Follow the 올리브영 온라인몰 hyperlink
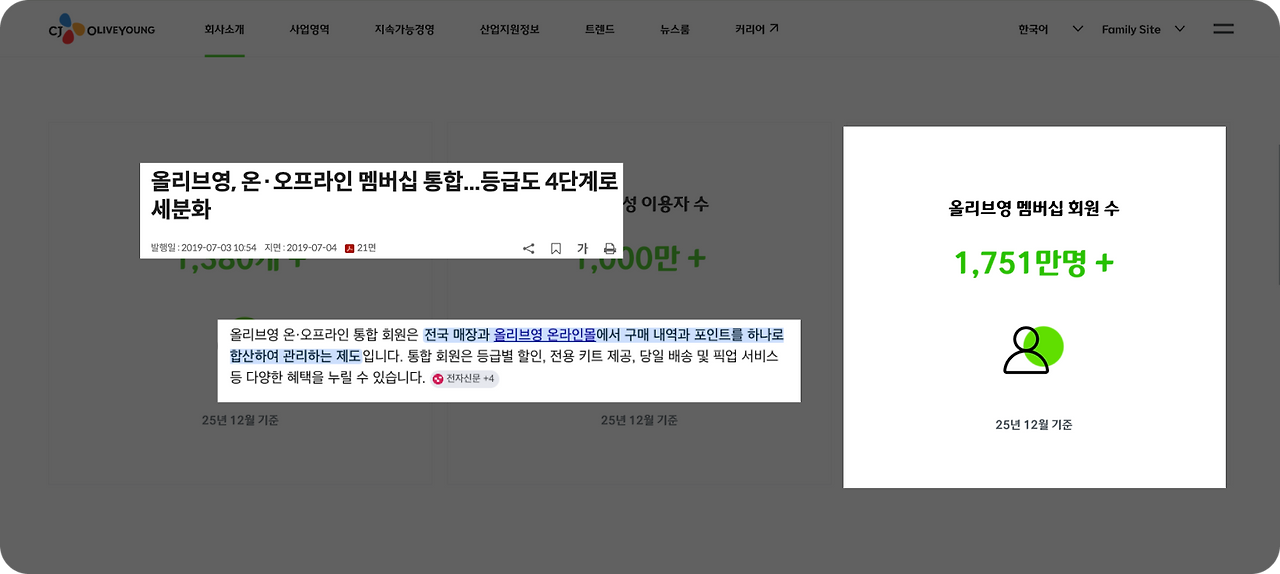This screenshot has height=574, width=1280. [544, 334]
